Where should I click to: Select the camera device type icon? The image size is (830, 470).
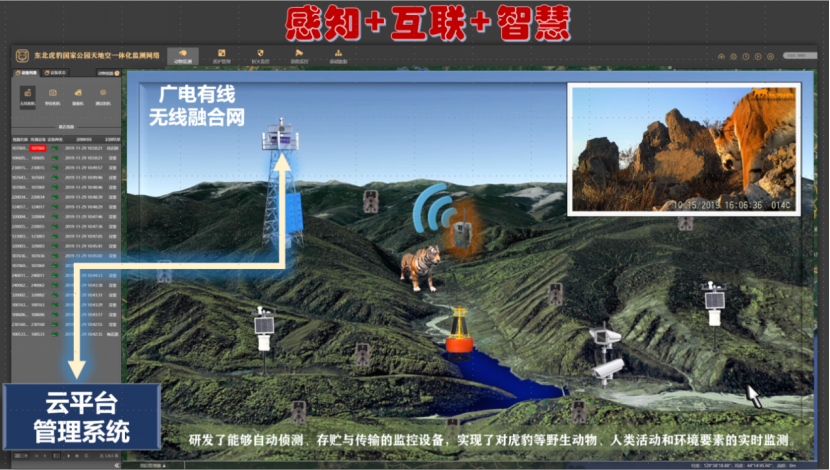pyautogui.click(x=51, y=95)
